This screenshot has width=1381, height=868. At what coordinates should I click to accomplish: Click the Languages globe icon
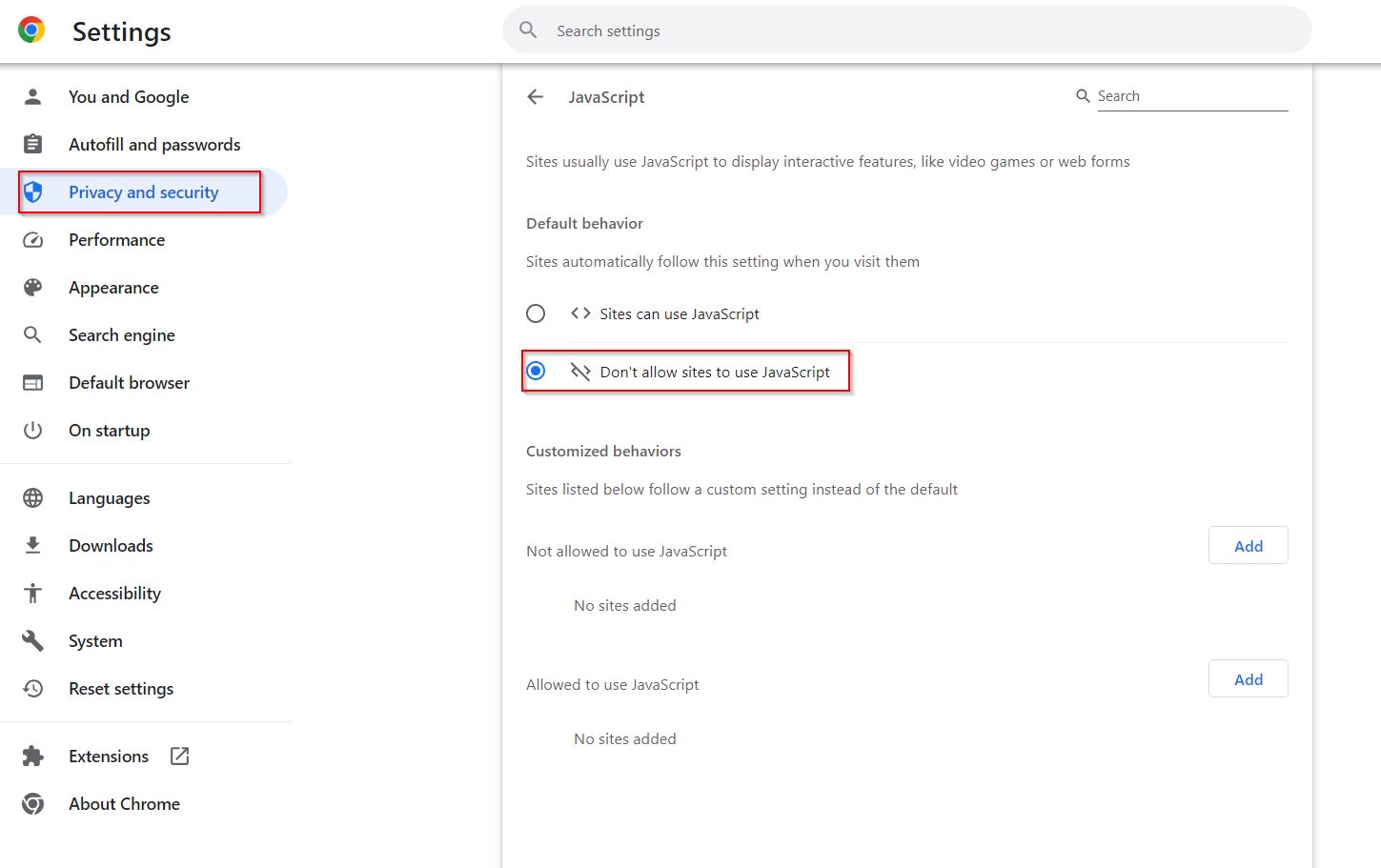click(x=33, y=498)
